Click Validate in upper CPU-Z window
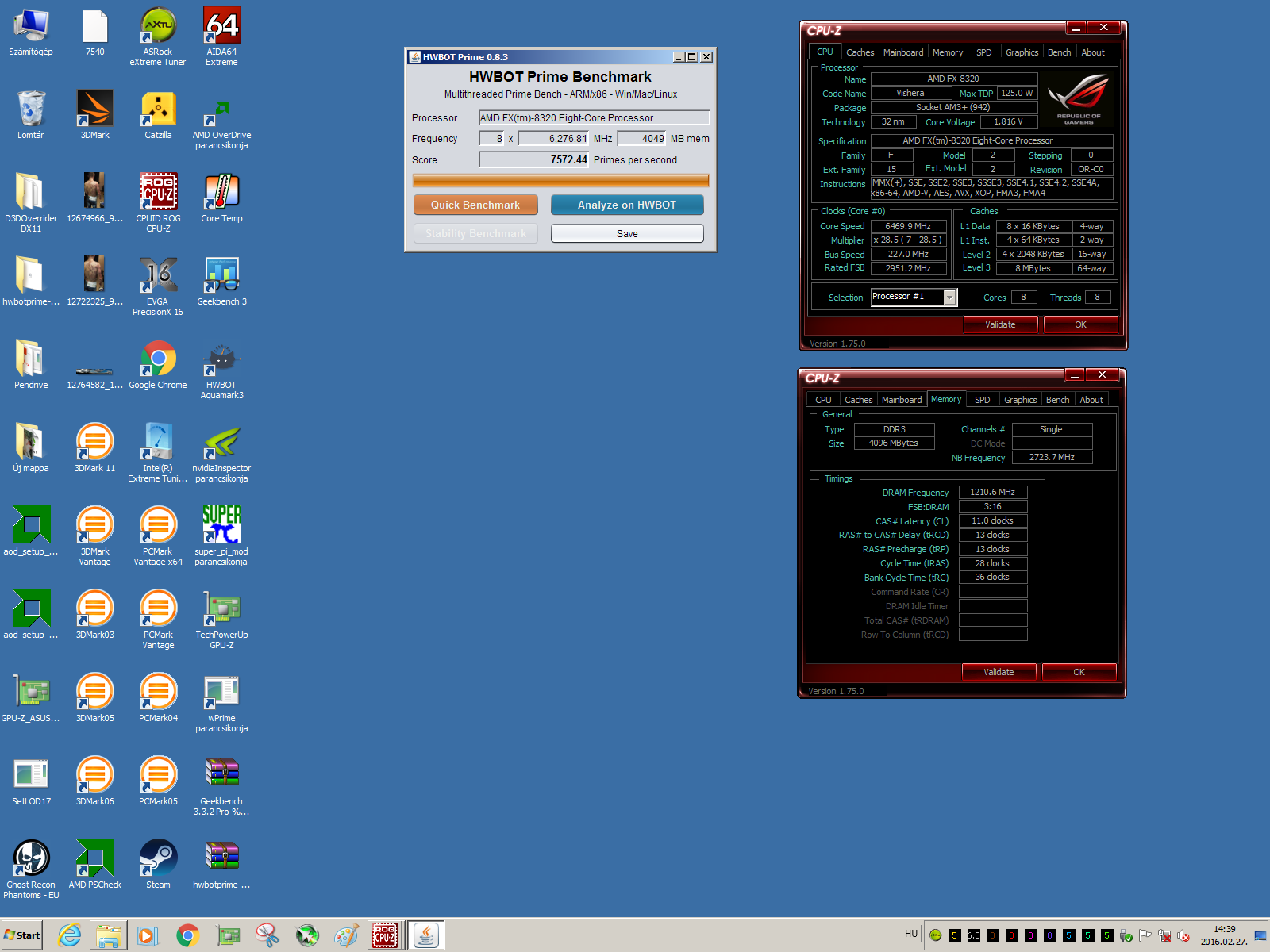 click(x=1000, y=324)
